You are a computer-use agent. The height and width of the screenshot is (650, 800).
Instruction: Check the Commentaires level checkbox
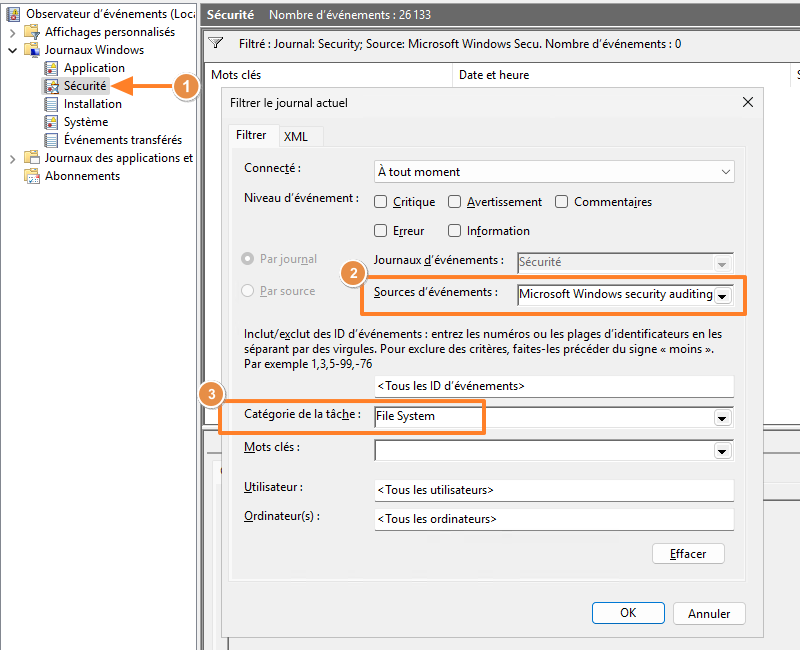561,202
